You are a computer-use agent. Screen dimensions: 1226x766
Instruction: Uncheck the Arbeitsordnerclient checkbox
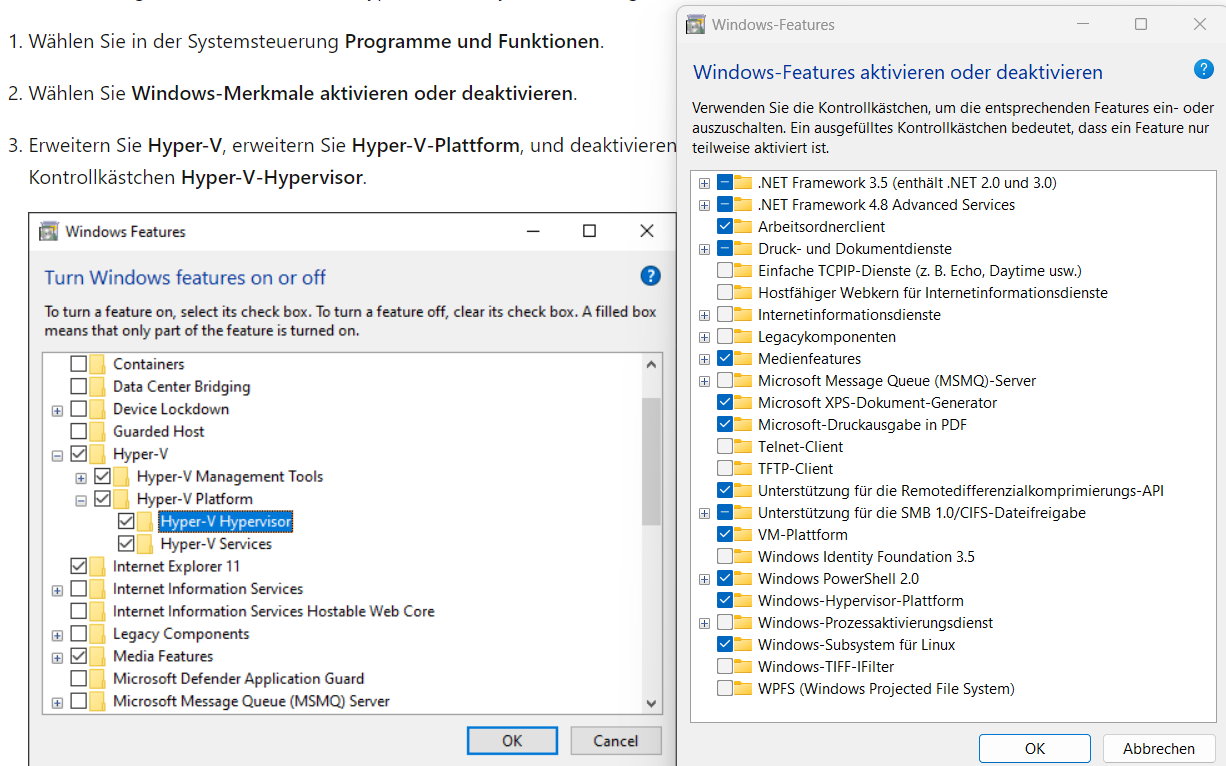point(725,226)
